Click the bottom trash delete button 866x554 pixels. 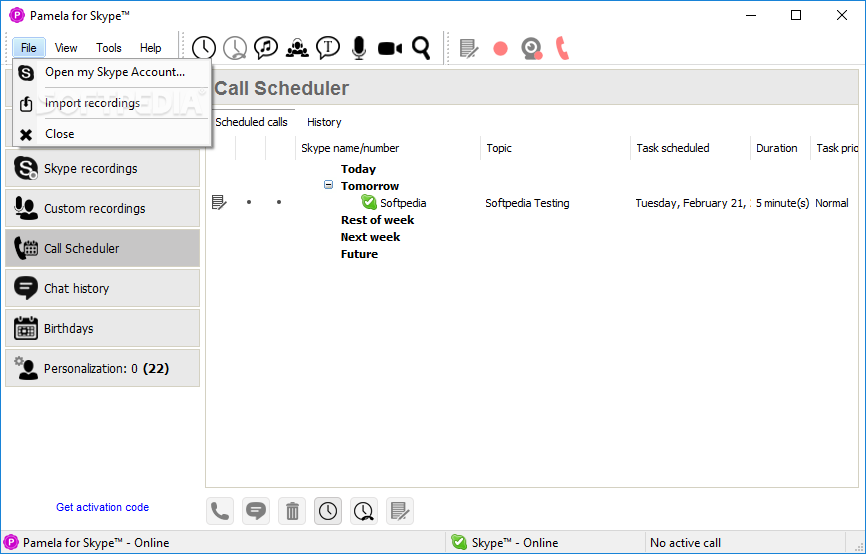[292, 511]
